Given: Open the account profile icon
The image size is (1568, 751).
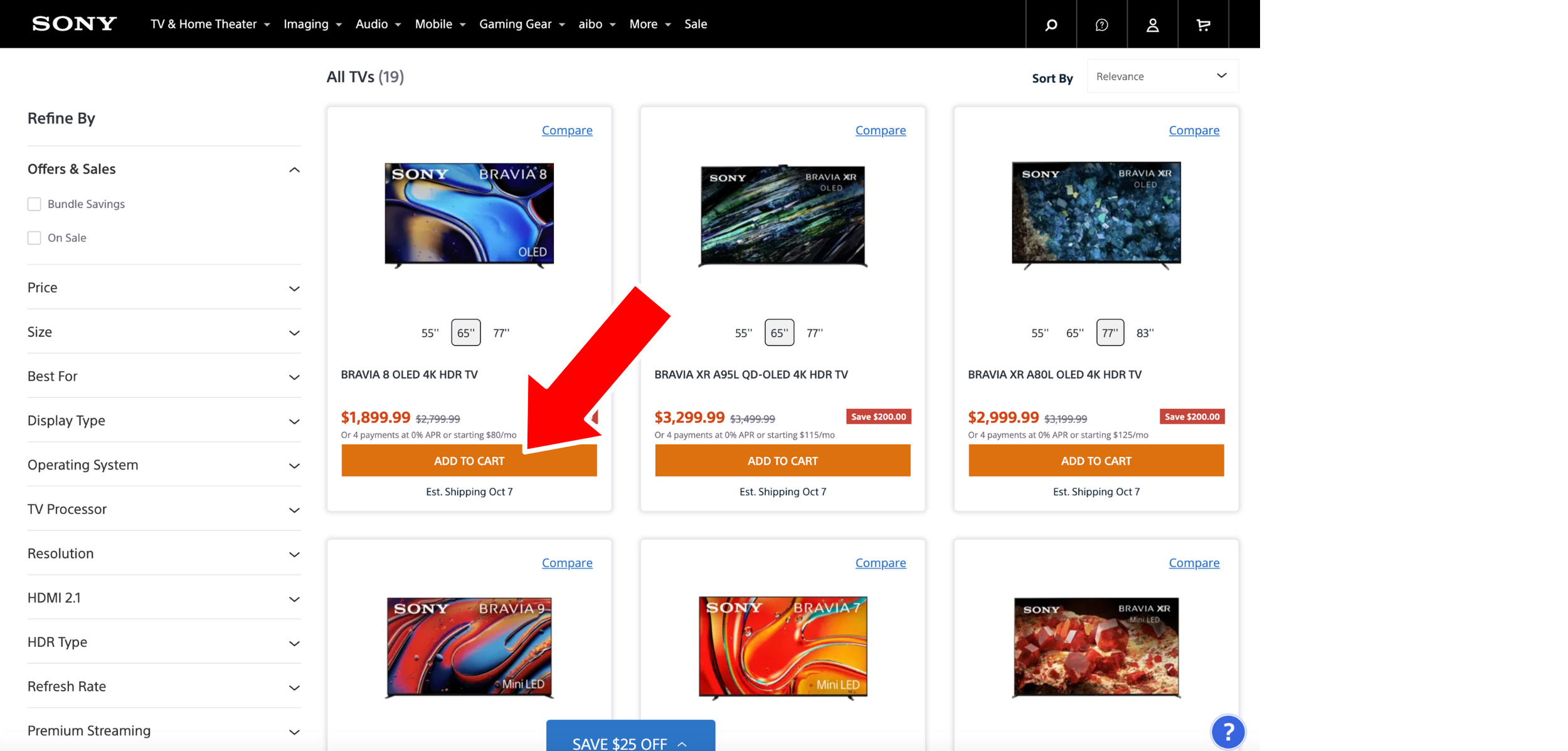Looking at the screenshot, I should (x=1153, y=24).
